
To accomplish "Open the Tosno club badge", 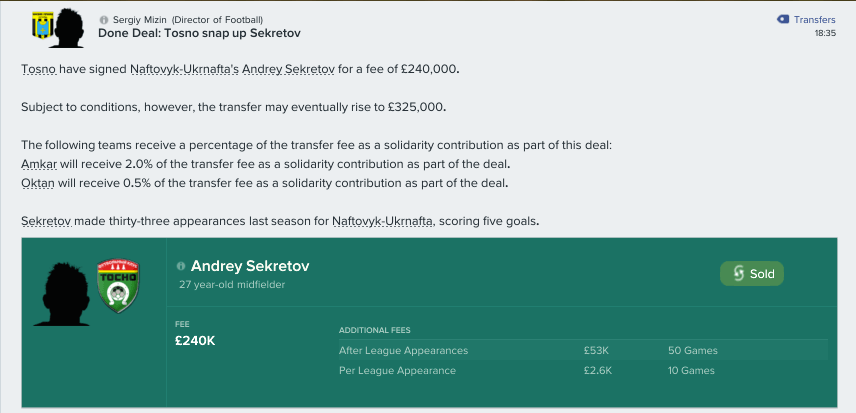I will 118,286.
